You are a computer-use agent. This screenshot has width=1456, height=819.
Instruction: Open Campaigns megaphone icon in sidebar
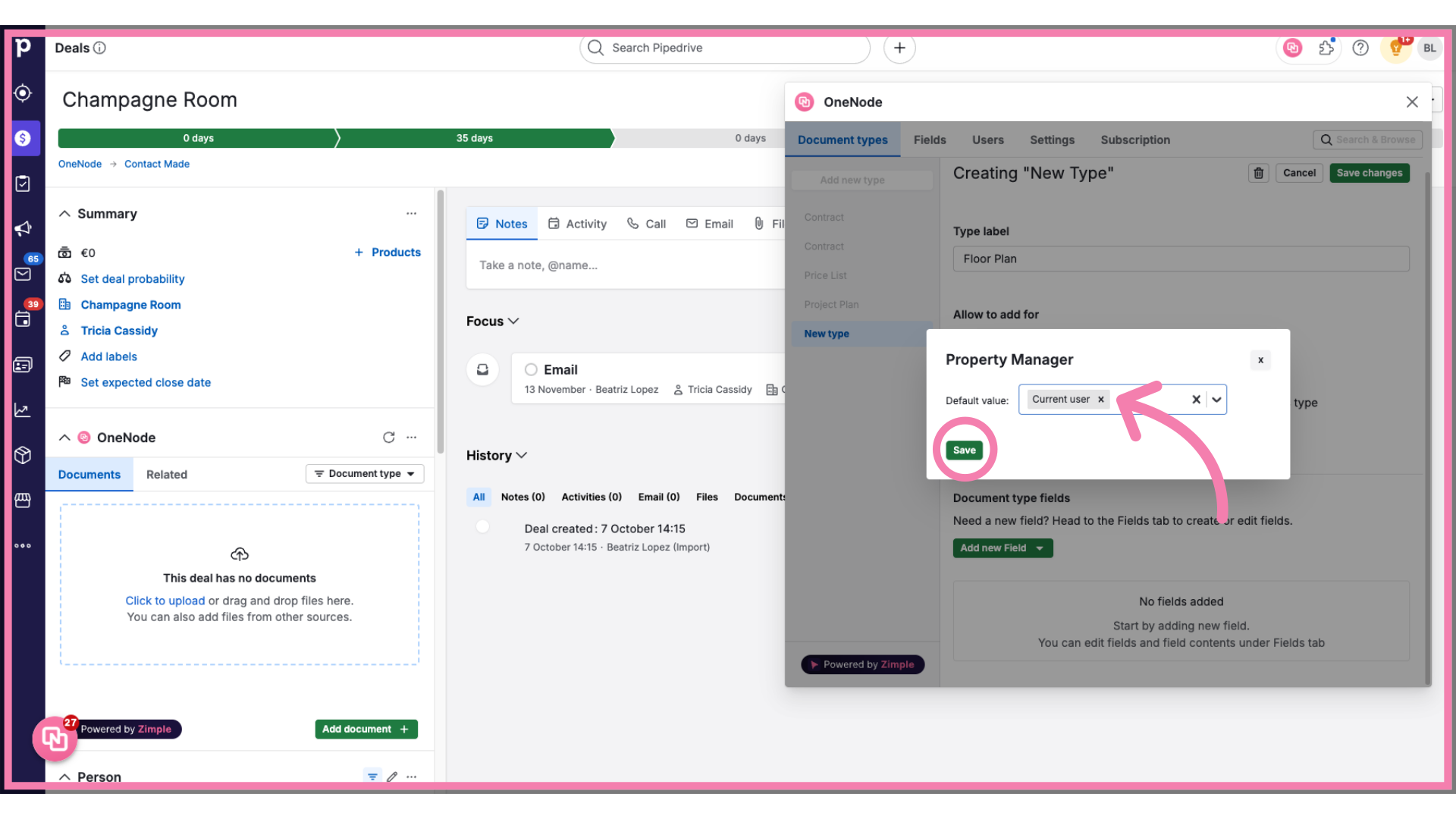(23, 228)
